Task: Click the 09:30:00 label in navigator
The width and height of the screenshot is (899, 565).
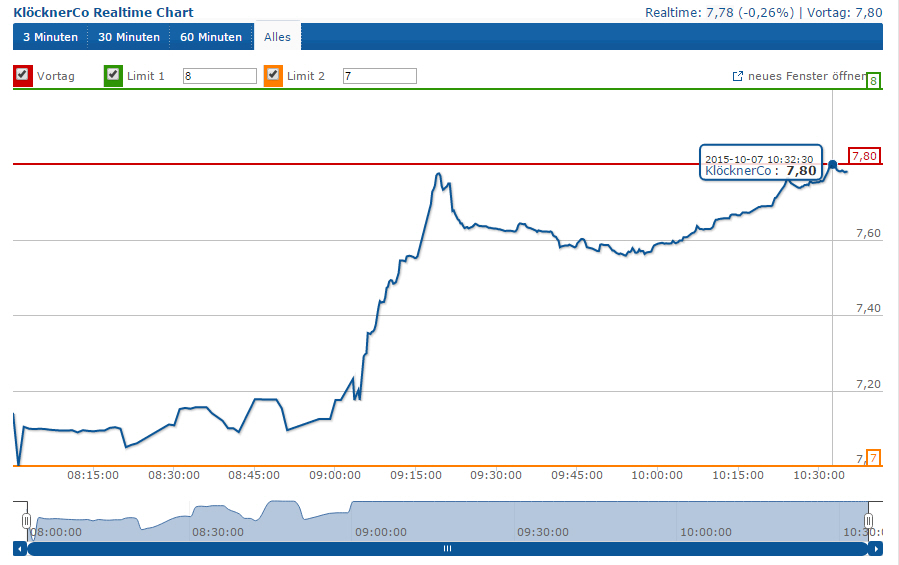Action: [x=543, y=532]
